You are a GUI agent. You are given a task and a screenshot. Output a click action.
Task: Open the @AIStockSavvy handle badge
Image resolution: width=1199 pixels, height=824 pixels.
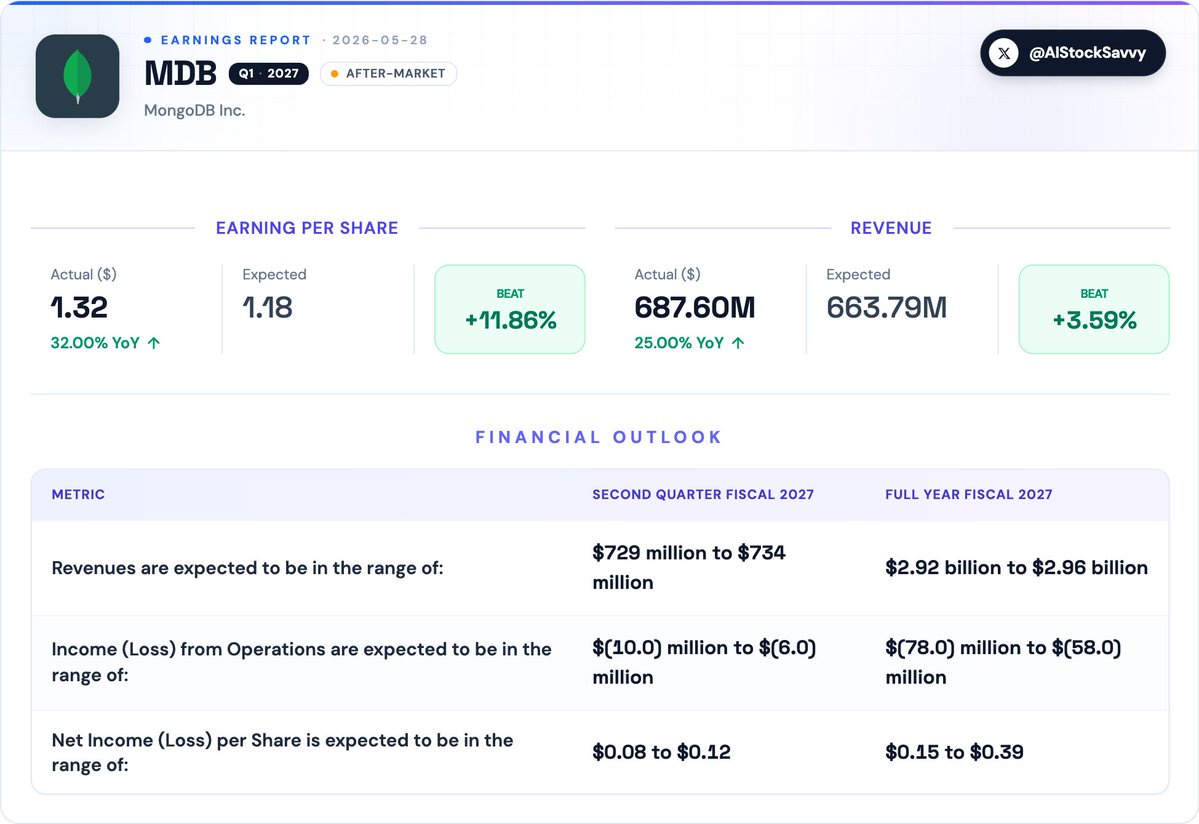click(x=1073, y=53)
